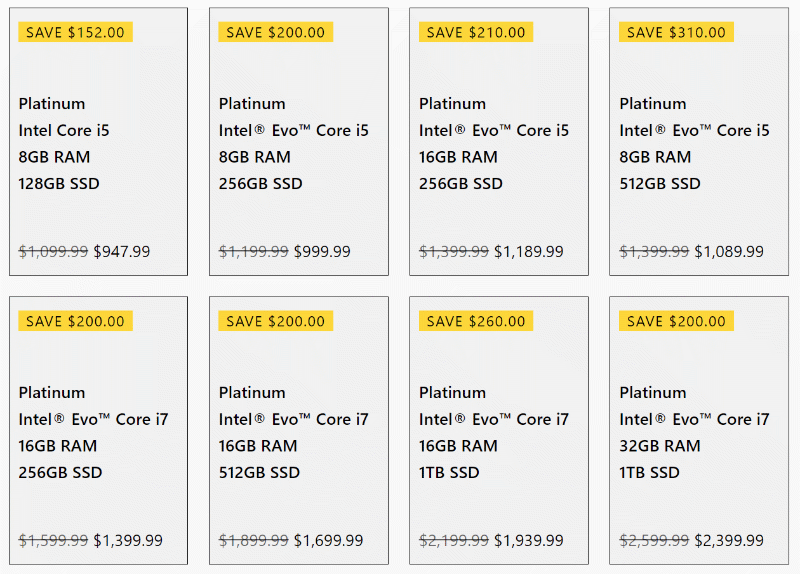This screenshot has width=800, height=574.
Task: Select the Core i7 16GB RAM 256GB SSD card
Action: 98,430
